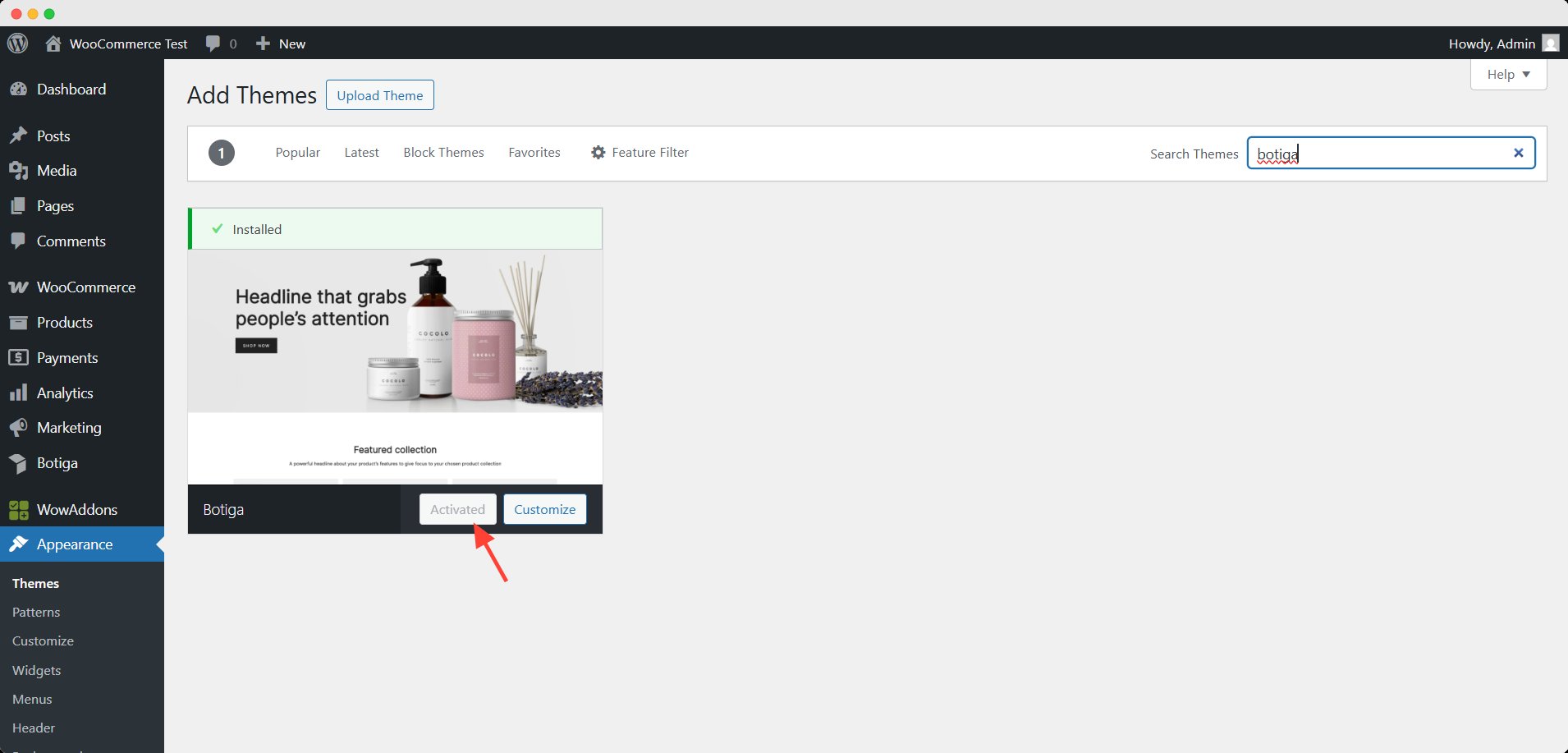
Task: Open Menus submenu item
Action: coord(32,700)
